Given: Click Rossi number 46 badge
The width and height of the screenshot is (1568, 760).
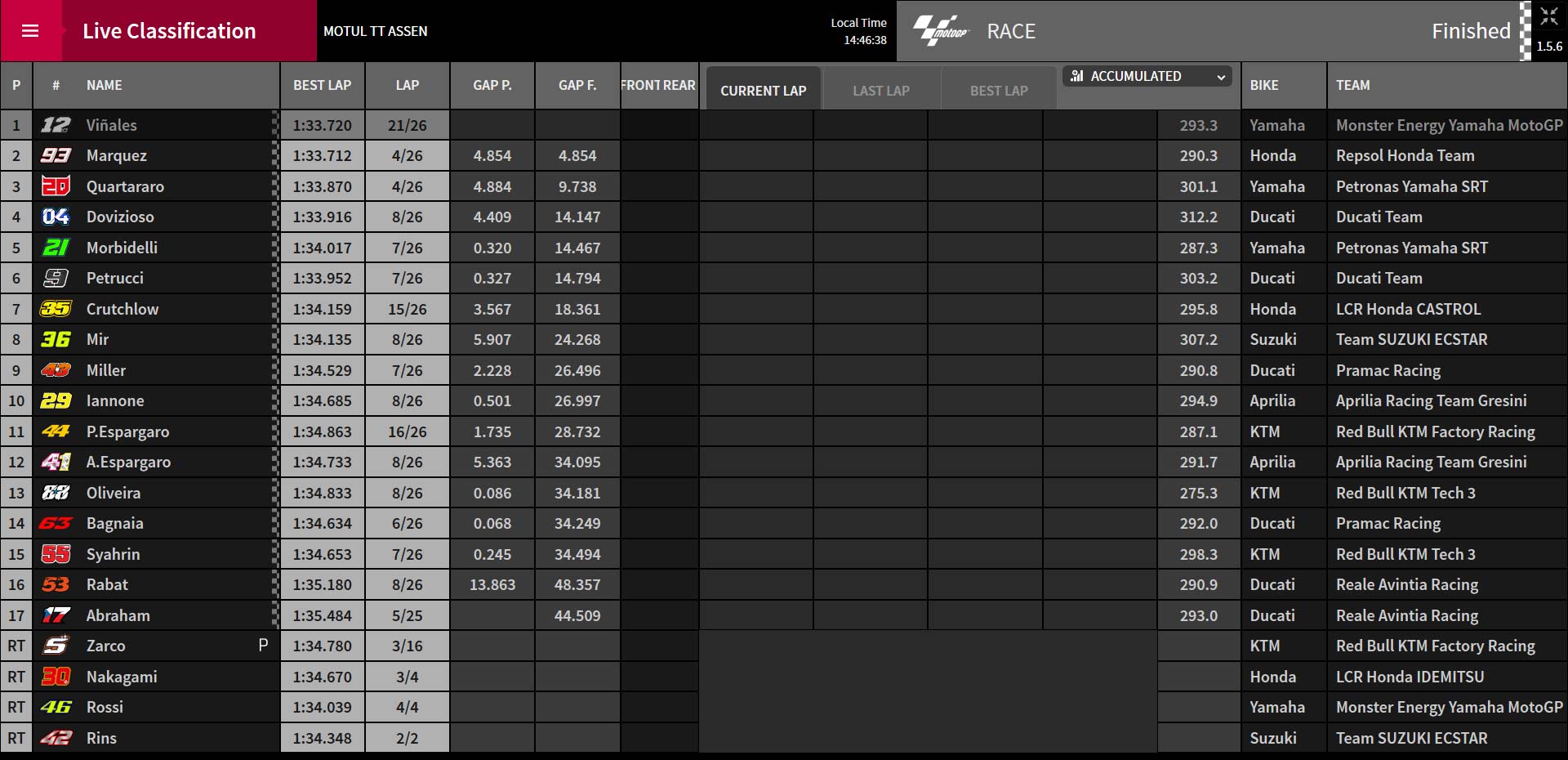Looking at the screenshot, I should pyautogui.click(x=56, y=707).
